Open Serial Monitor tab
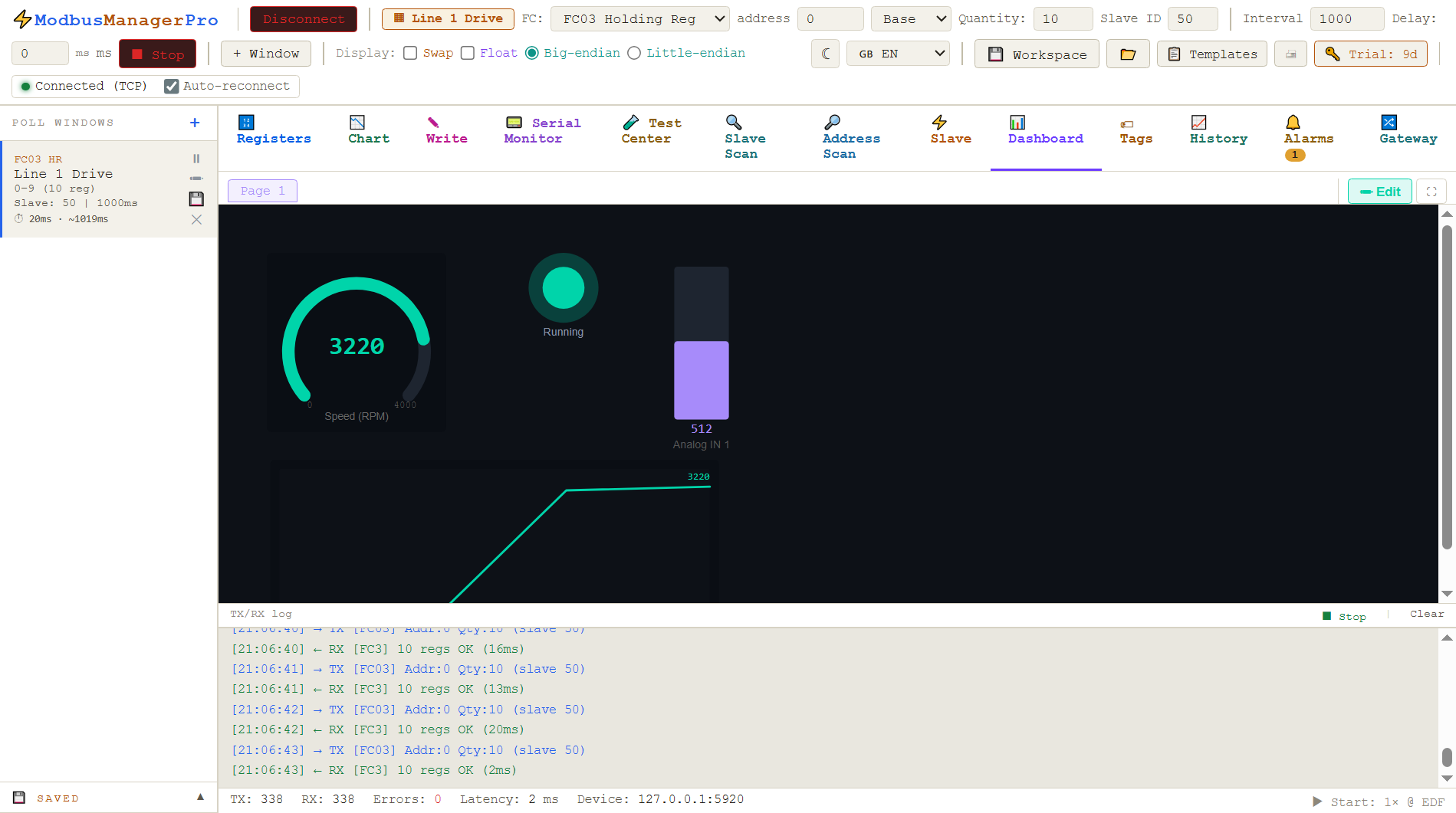 pyautogui.click(x=543, y=130)
